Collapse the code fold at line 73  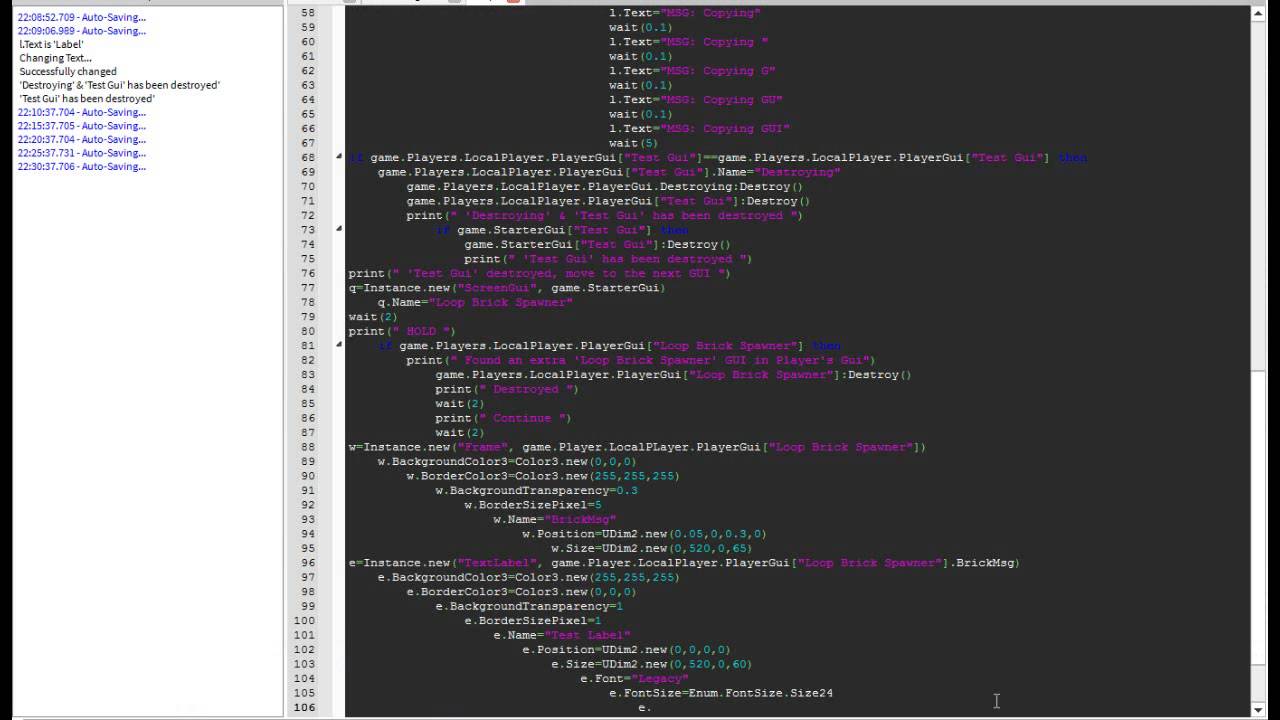pyautogui.click(x=338, y=229)
